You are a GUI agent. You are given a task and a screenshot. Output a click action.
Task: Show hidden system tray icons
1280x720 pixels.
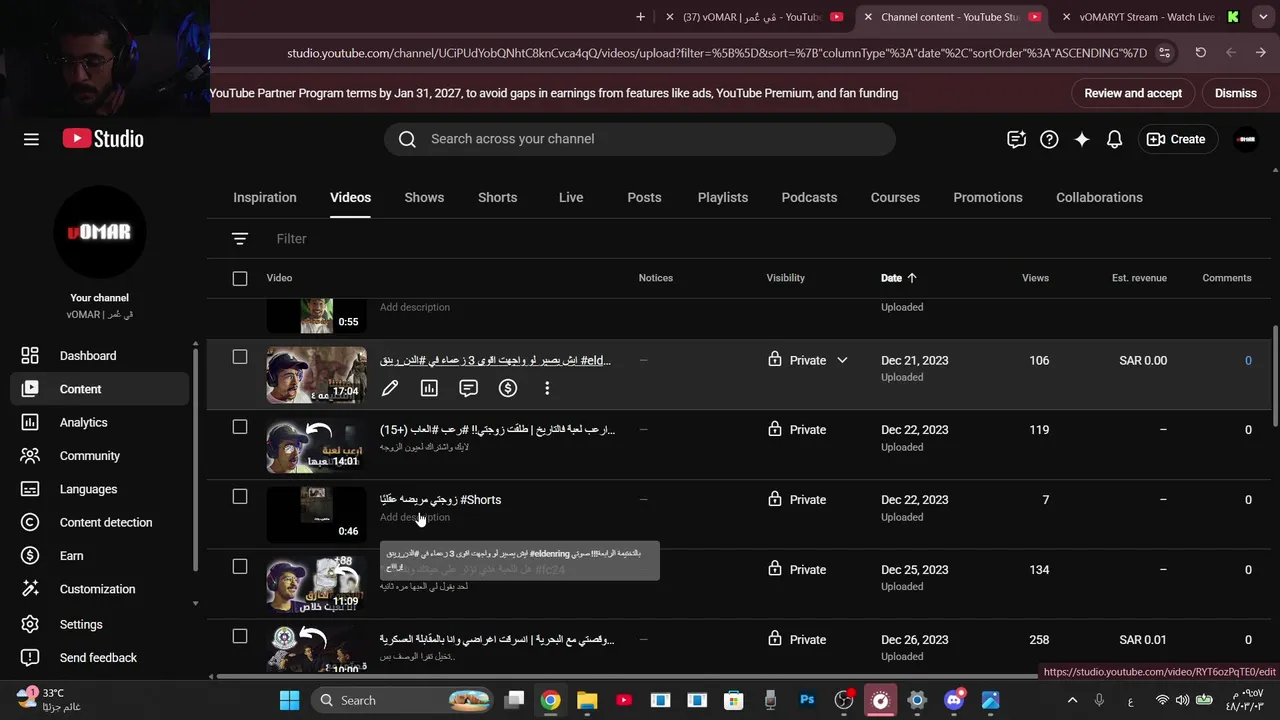pos(1072,700)
